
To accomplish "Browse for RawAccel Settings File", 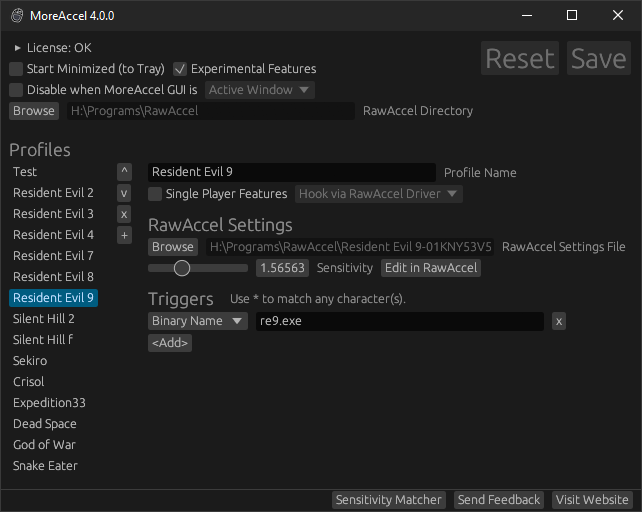I will pyautogui.click(x=173, y=247).
